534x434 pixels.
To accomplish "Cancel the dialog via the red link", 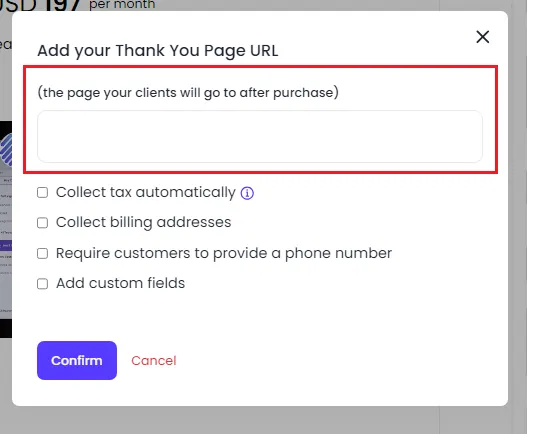I will pos(154,361).
